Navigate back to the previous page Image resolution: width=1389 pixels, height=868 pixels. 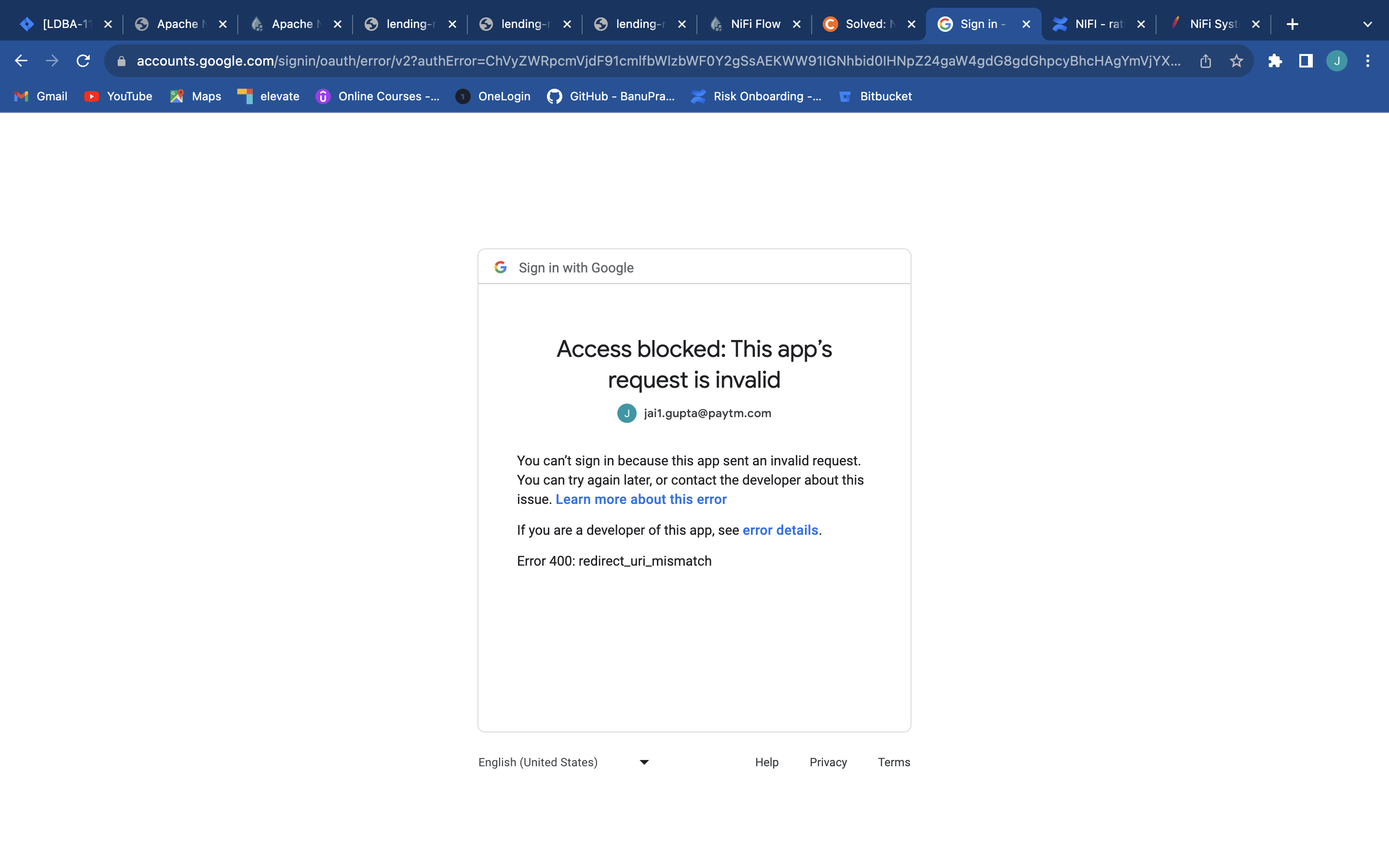click(21, 61)
